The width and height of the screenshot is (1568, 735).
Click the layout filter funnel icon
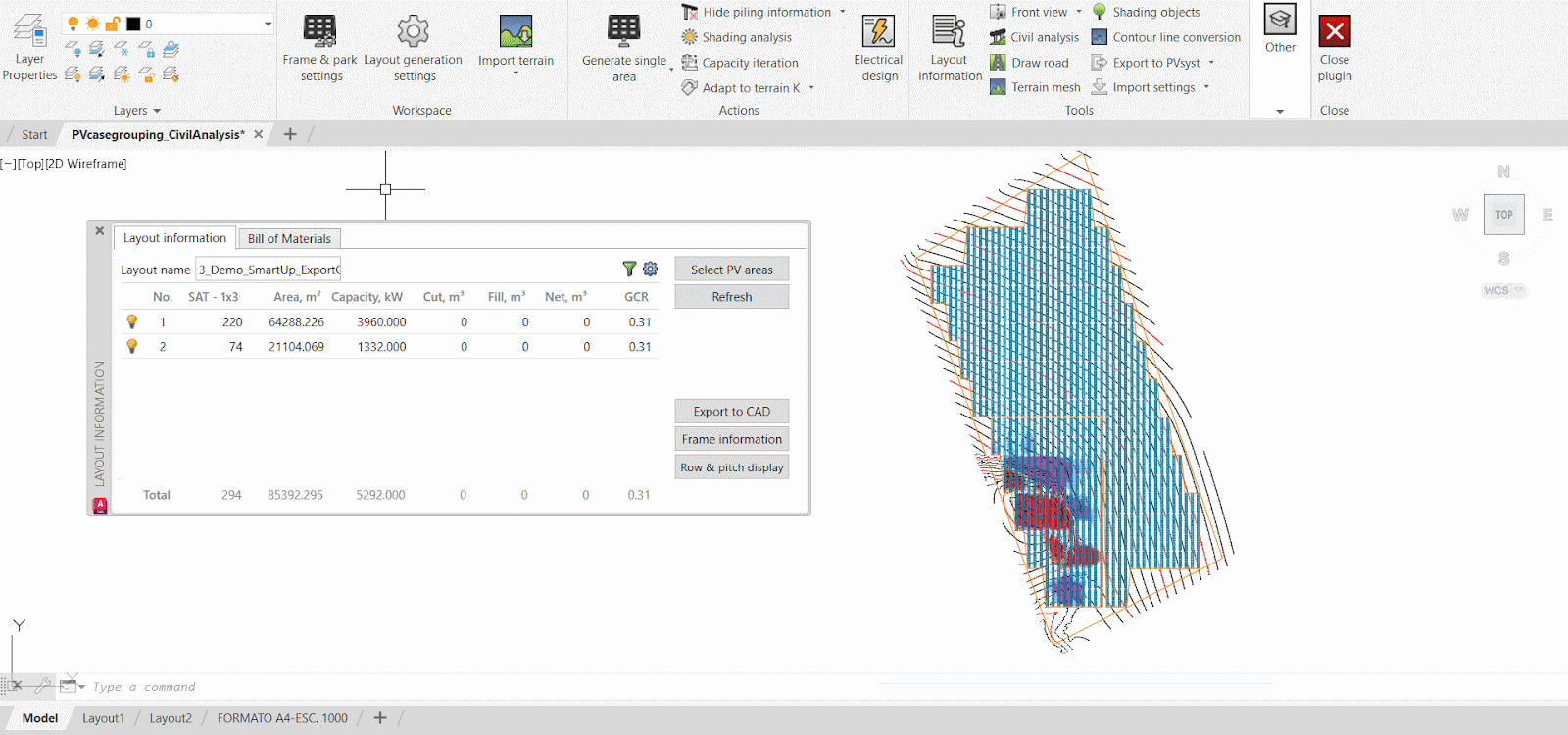629,269
